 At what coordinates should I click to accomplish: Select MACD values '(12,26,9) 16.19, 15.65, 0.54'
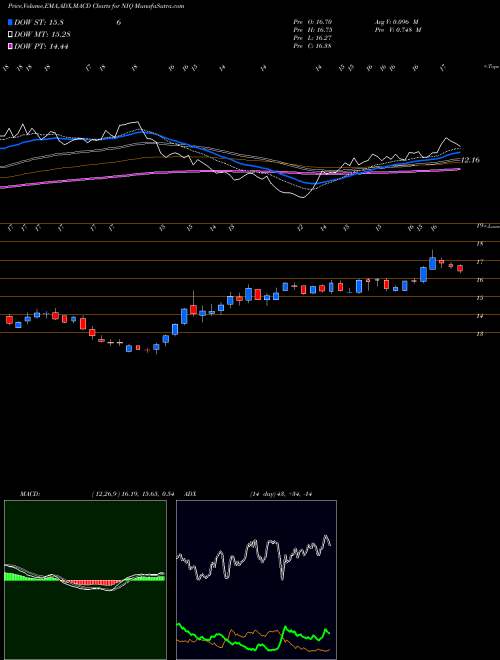(x=133, y=494)
